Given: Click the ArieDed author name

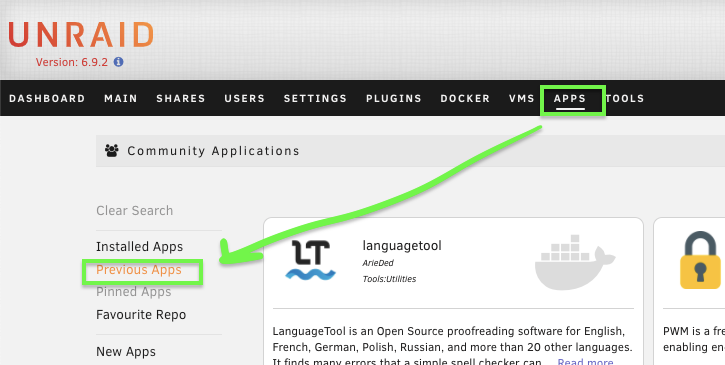Looking at the screenshot, I should [x=378, y=263].
